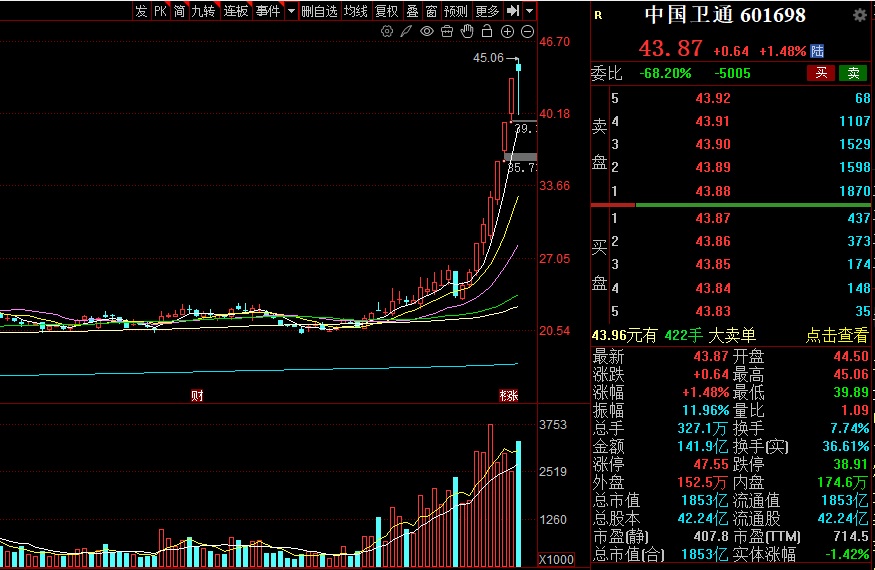Select the pencil drawing tool
This screenshot has width=875, height=570.
click(407, 32)
